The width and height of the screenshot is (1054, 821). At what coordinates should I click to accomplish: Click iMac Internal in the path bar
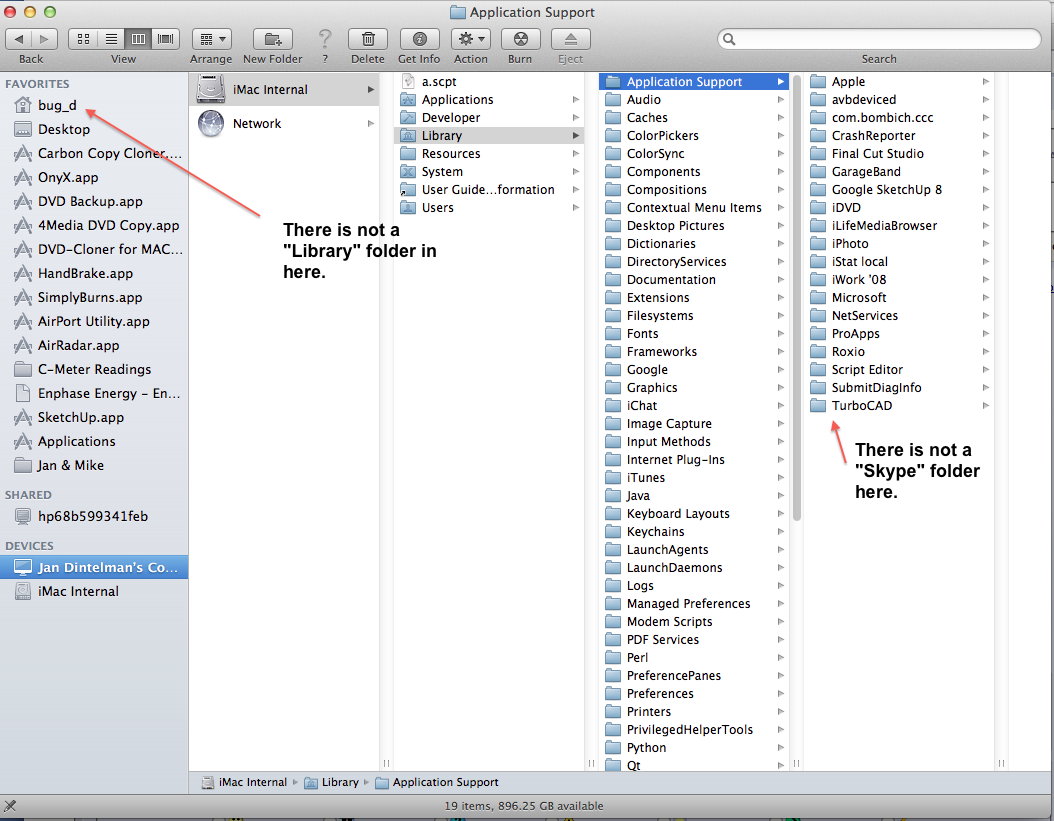245,783
